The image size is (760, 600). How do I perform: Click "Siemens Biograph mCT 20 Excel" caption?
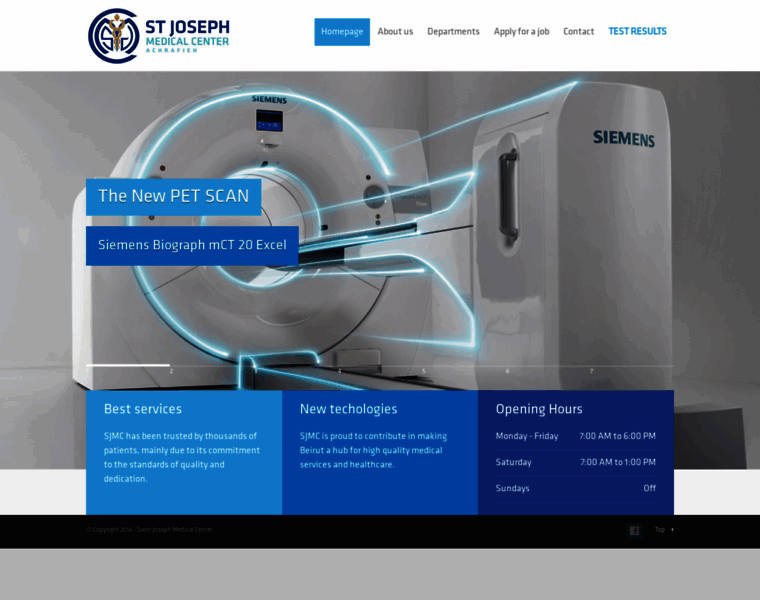click(192, 245)
